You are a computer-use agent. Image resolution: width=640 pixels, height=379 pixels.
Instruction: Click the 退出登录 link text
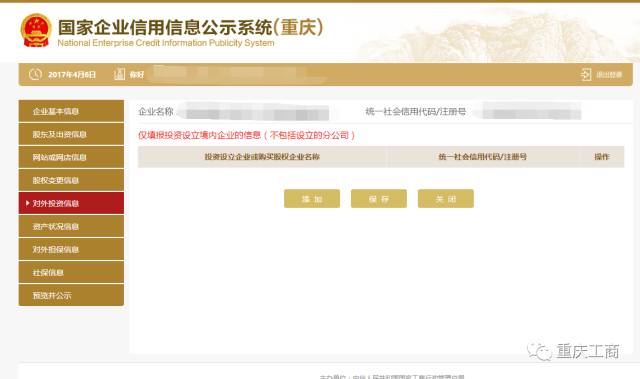(x=609, y=75)
